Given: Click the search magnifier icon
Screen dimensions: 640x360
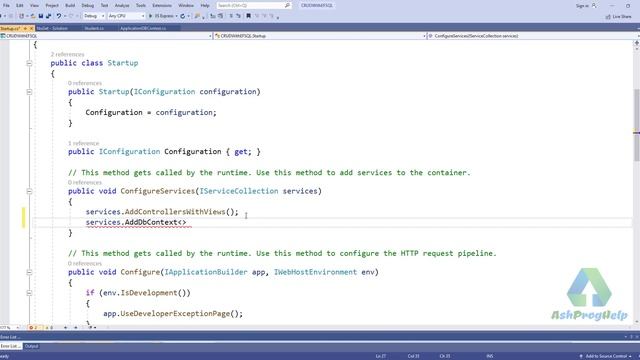Looking at the screenshot, I should pyautogui.click(x=287, y=5).
